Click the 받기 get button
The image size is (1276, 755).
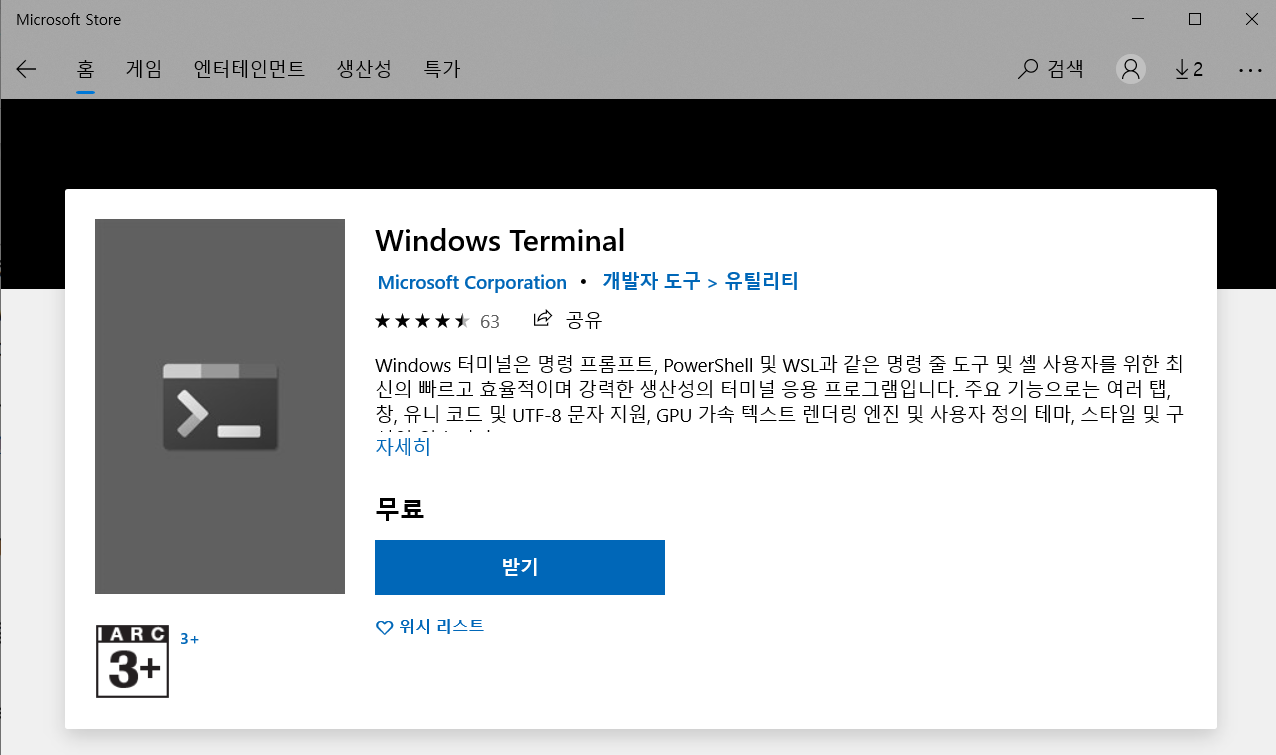pos(520,567)
